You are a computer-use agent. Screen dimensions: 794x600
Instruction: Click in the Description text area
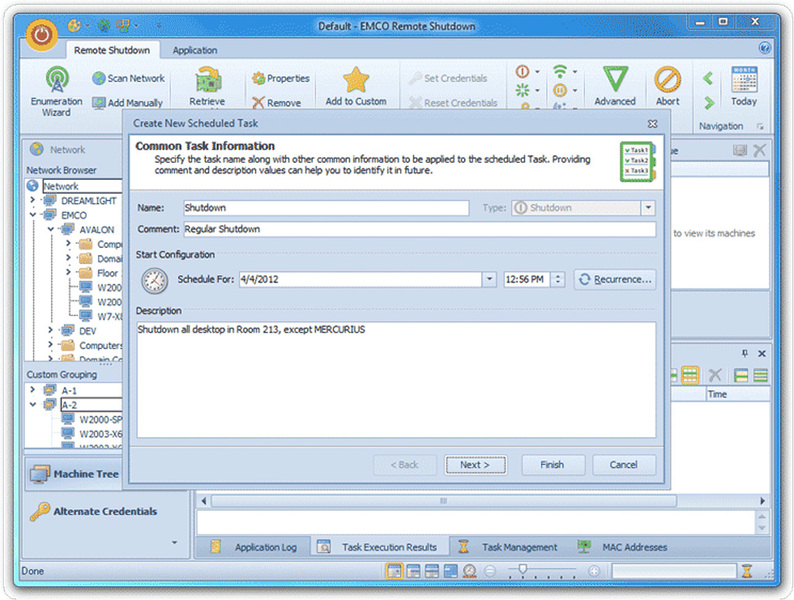coord(396,380)
